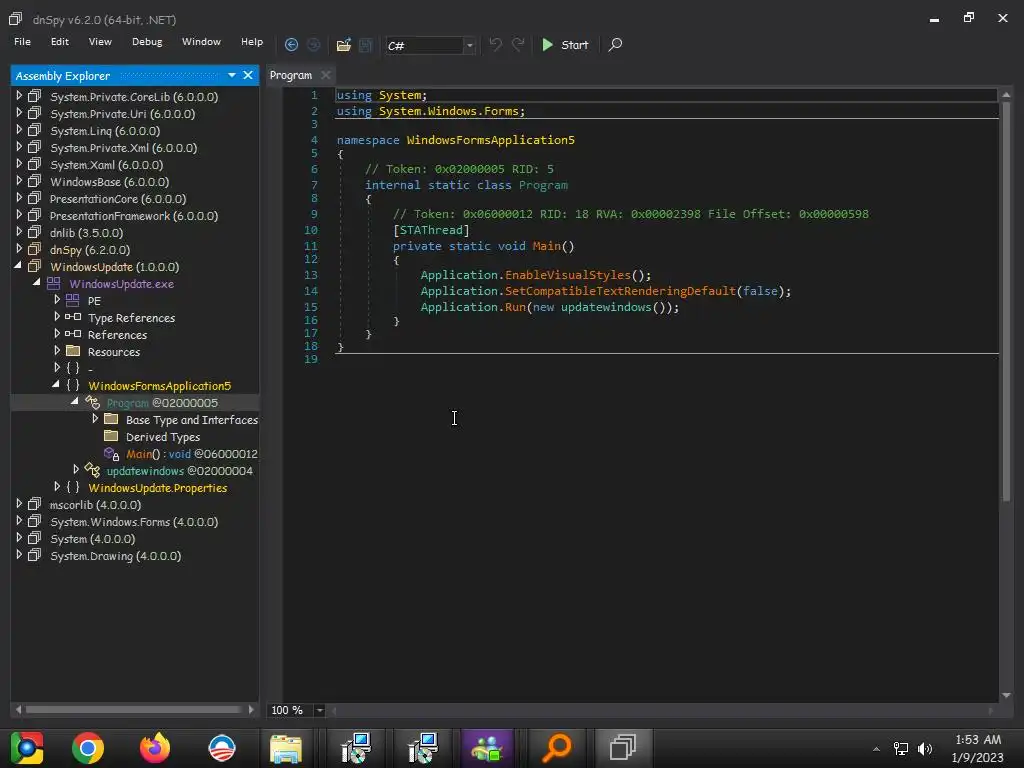Select System.Xaml (6.0.0.0) tree item
Viewport: 1024px width, 768px height.
coord(106,165)
